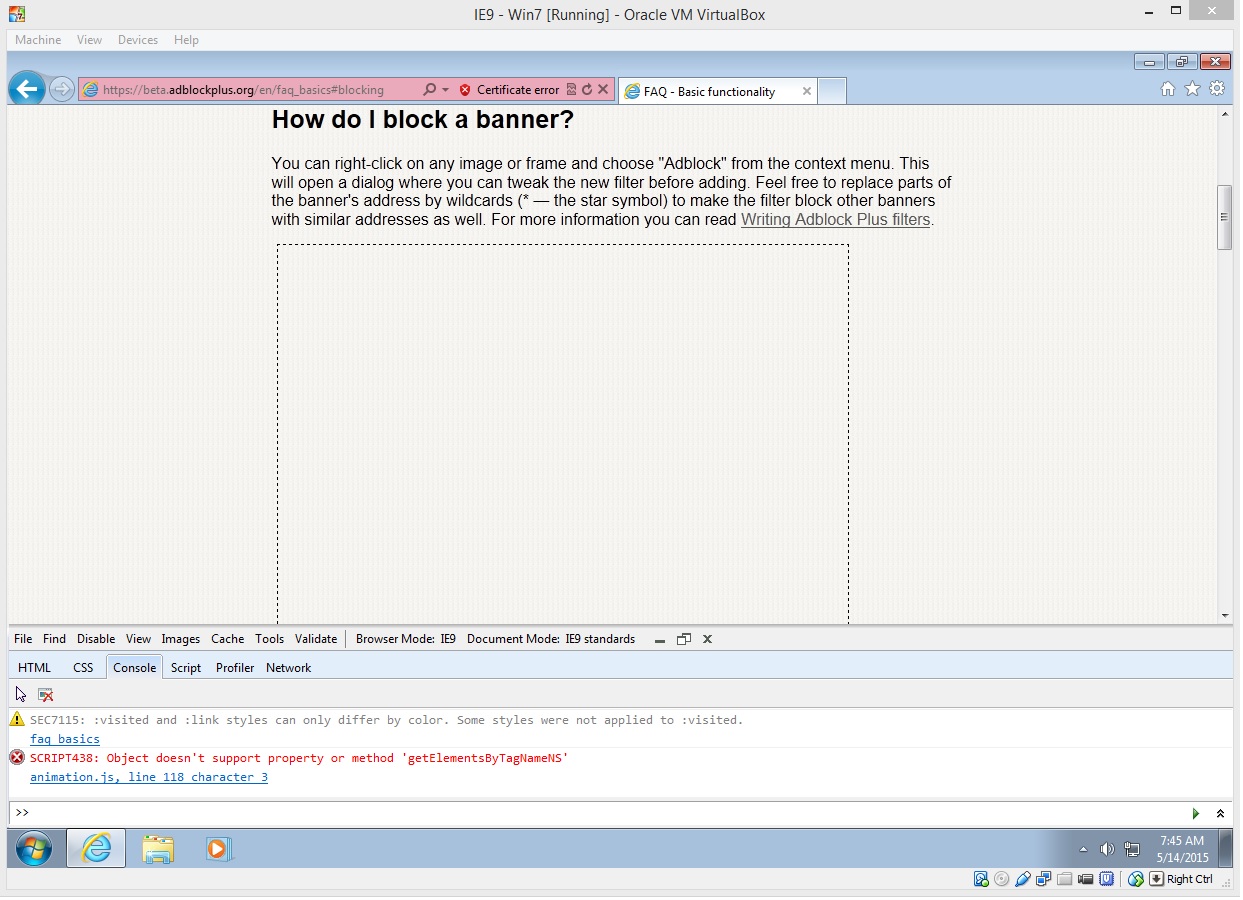Launch Windows Media Player from the taskbar
Viewport: 1243px width, 900px height.
[217, 849]
